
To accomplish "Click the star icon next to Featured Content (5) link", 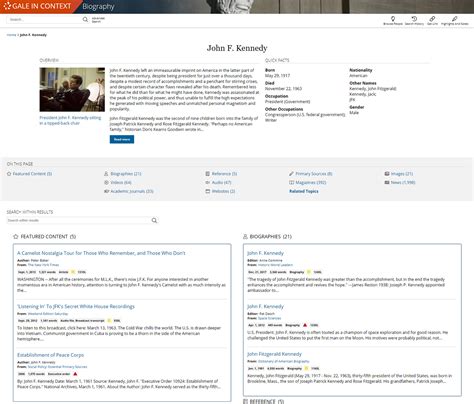I will click(x=9, y=174).
